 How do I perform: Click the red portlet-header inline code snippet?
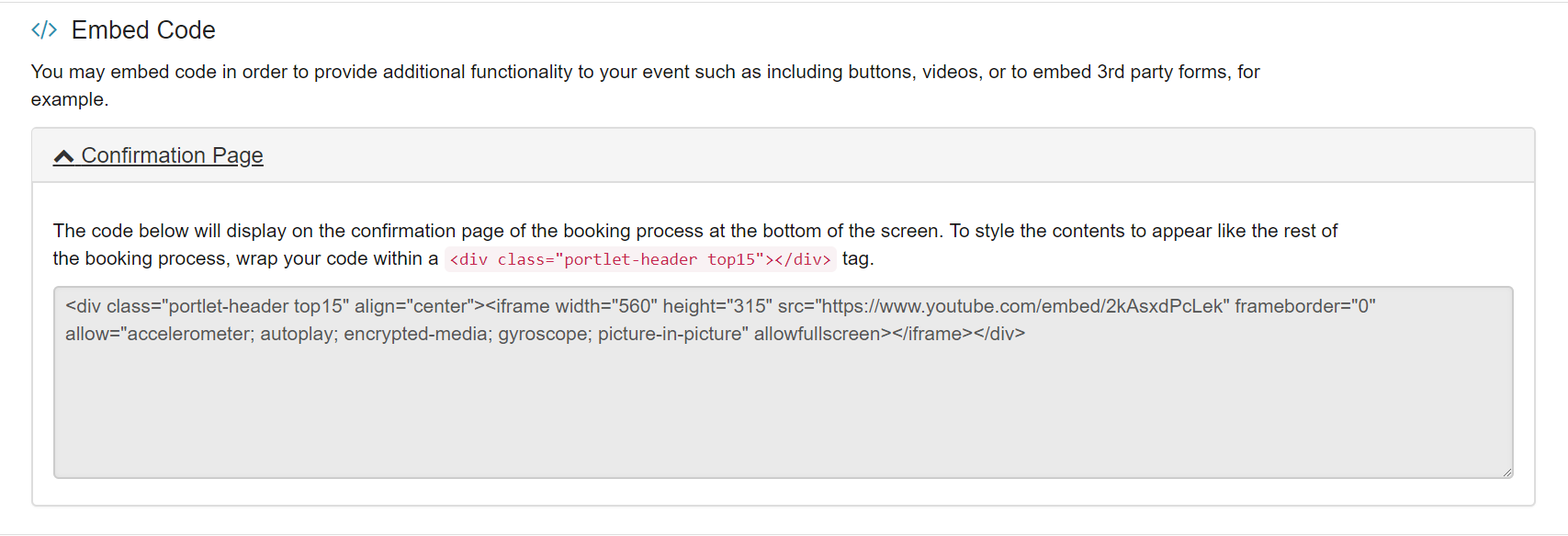(x=639, y=259)
